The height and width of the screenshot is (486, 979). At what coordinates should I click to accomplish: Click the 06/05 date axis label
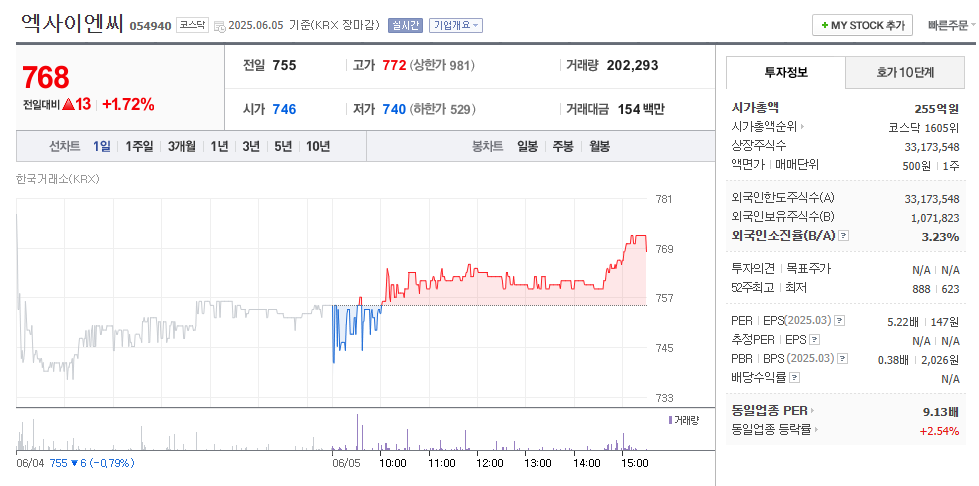346,463
